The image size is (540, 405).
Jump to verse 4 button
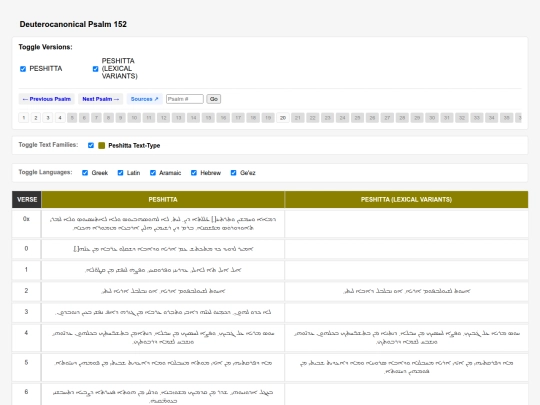[x=60, y=118]
